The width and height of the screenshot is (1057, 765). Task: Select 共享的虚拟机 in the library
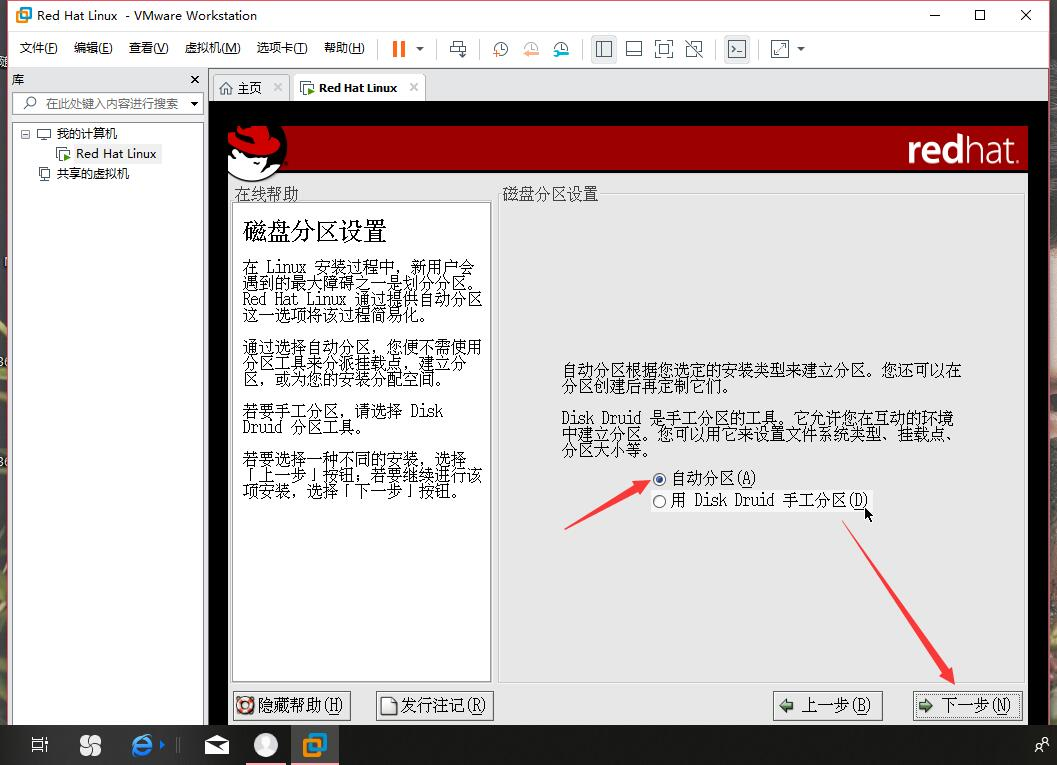click(92, 174)
